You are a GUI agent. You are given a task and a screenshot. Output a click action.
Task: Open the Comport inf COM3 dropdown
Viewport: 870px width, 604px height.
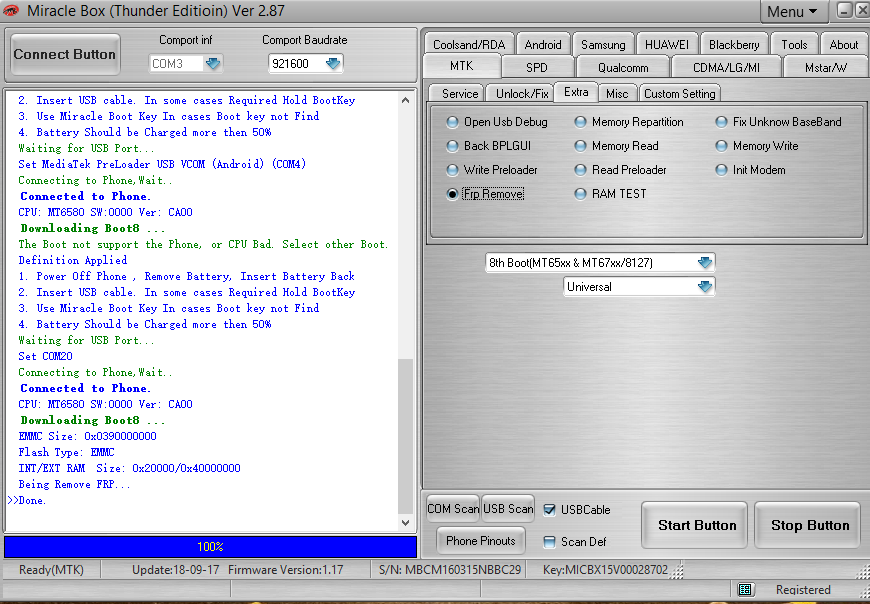(x=213, y=64)
